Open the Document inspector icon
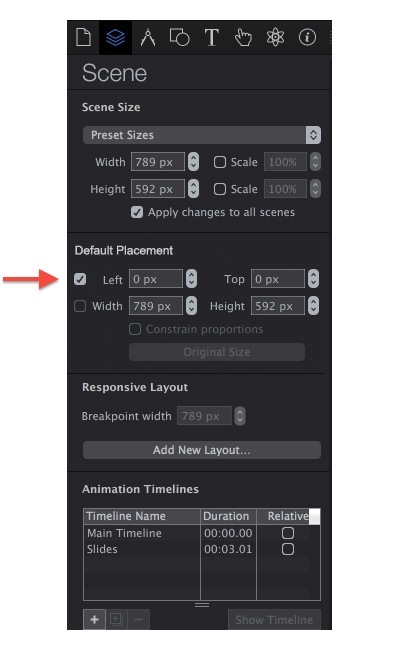 [83, 37]
